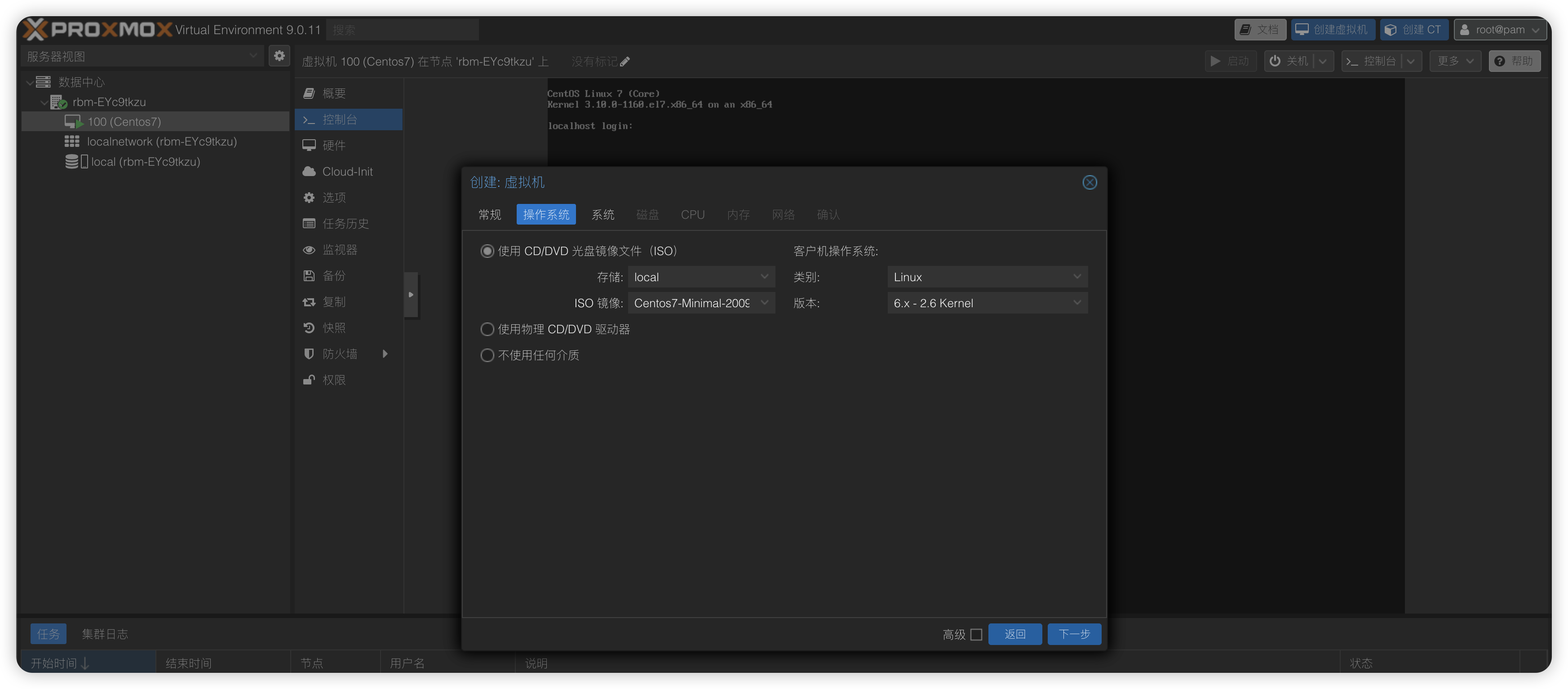The image size is (1568, 689).
Task: Click the Next (下一步) button
Action: click(1074, 634)
